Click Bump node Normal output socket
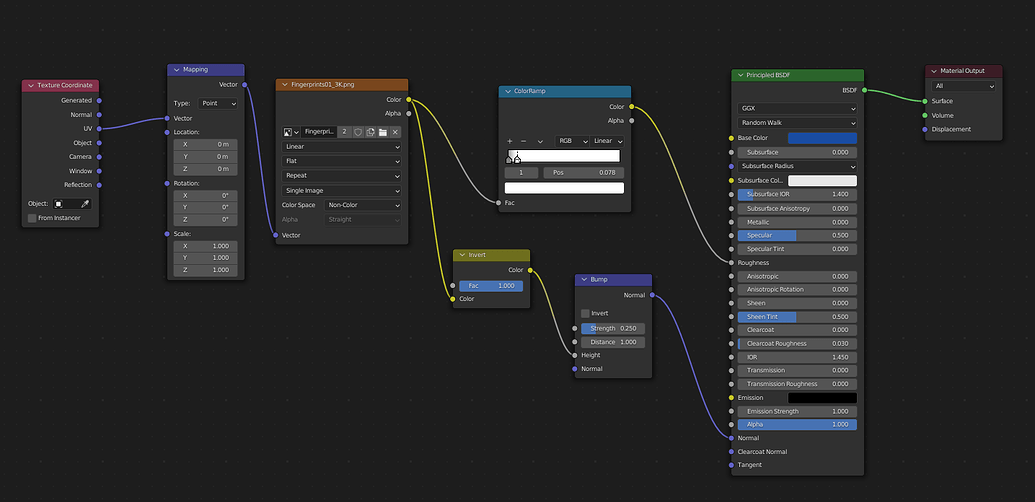The image size is (1035, 502). (652, 295)
